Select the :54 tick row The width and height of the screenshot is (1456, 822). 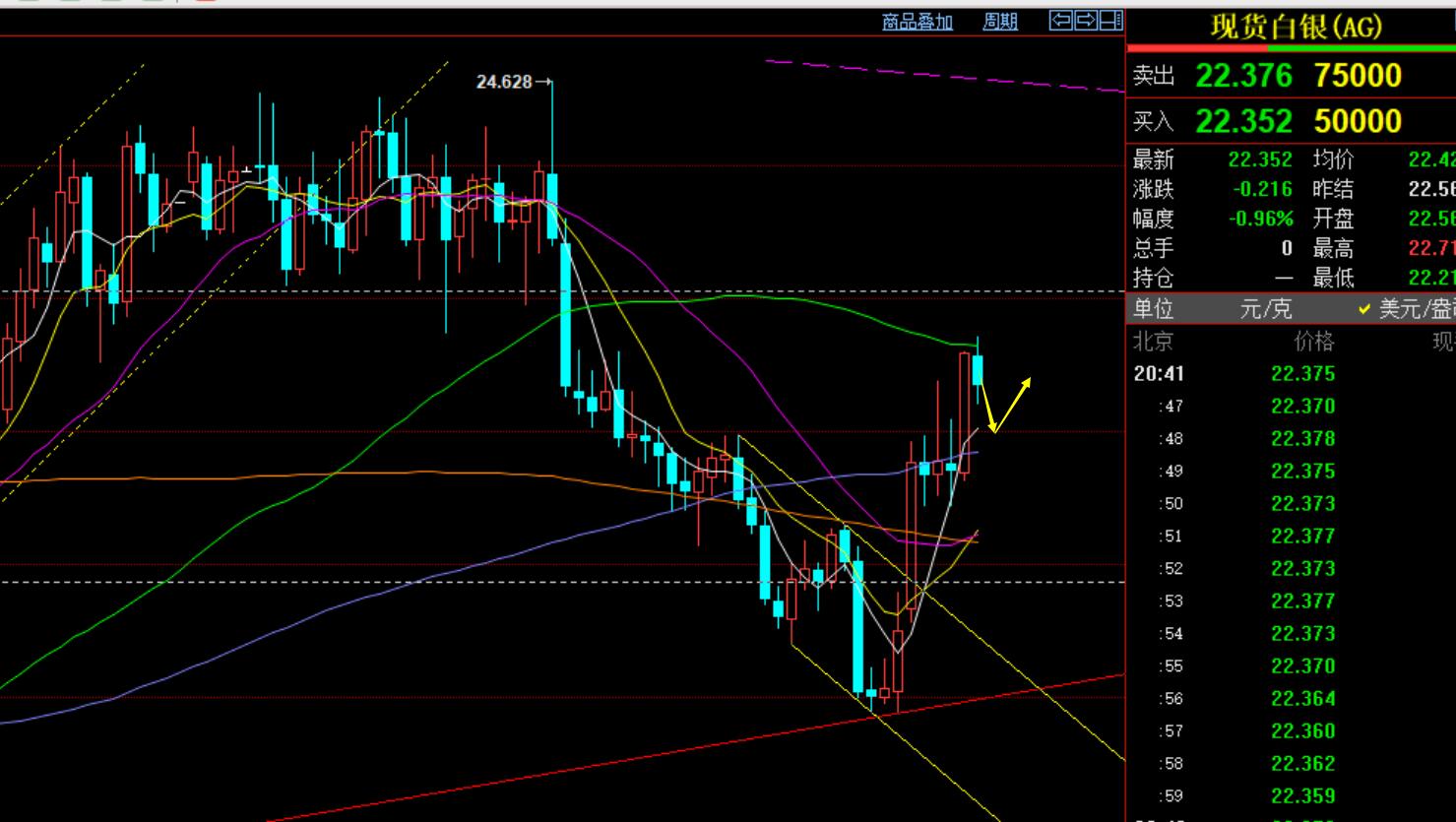tap(1291, 633)
